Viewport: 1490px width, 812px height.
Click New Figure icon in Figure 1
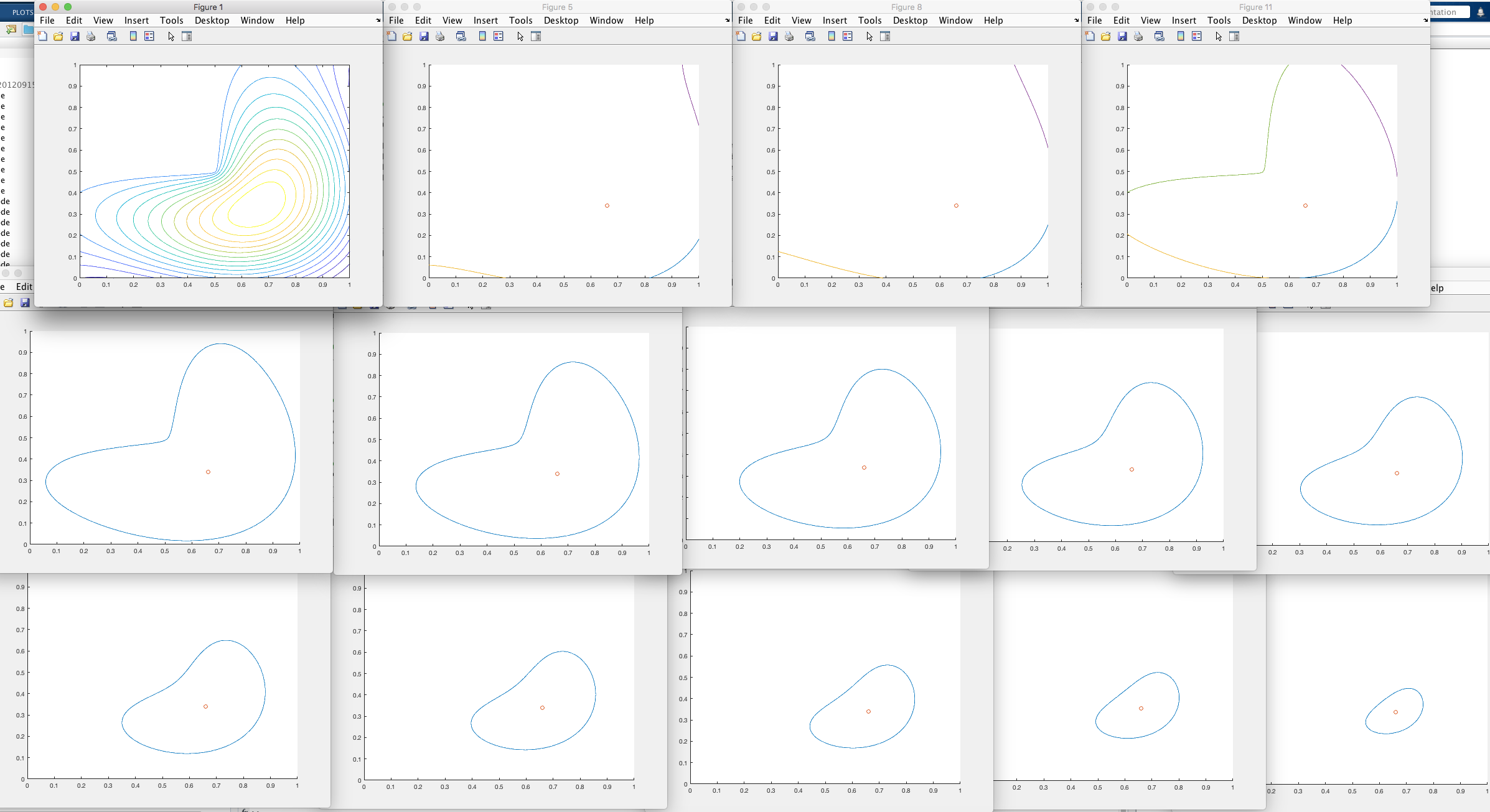42,37
